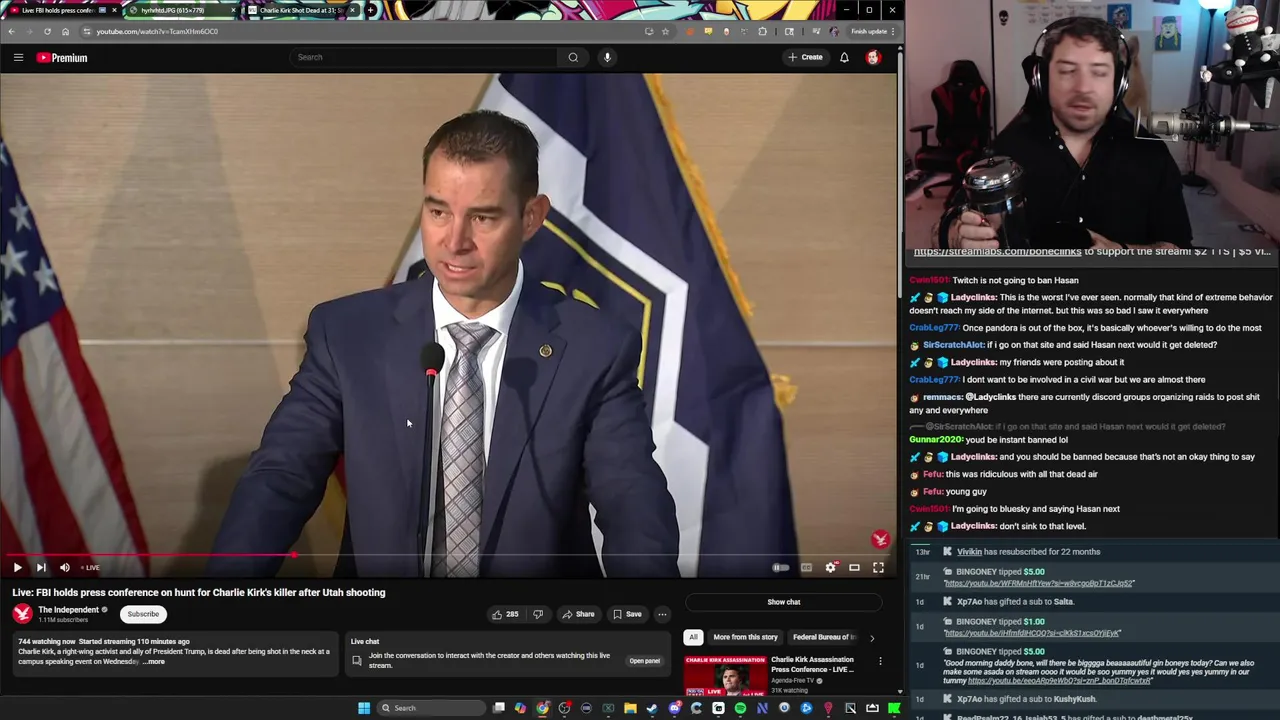This screenshot has height=720, width=1280.
Task: Open options for the Agenda-Free TV video
Action: 880,661
